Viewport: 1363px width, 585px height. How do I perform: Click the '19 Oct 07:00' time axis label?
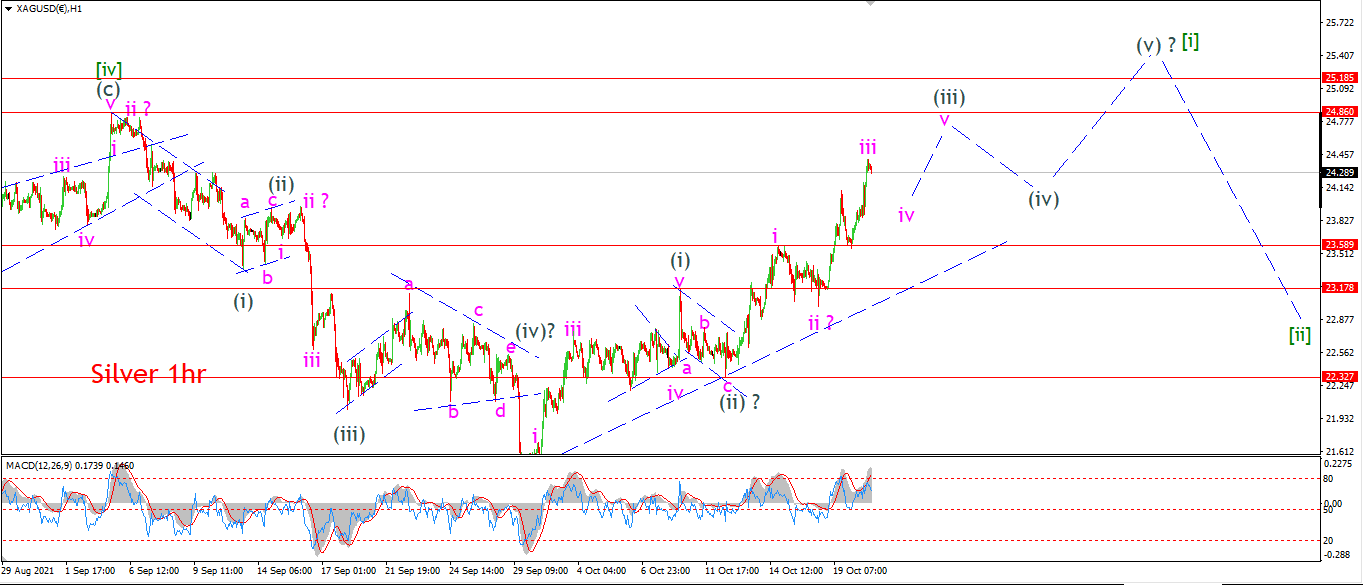point(858,570)
